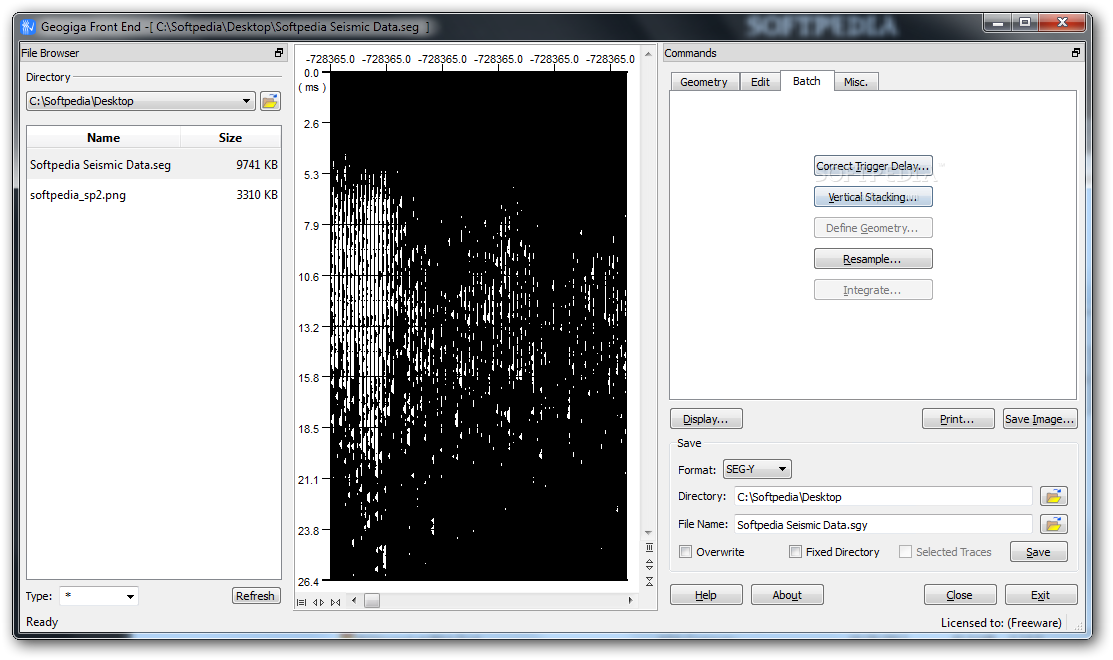This screenshot has height=660, width=1113.
Task: Click vertical scroll down arrow of seismic view
Action: pos(648,532)
